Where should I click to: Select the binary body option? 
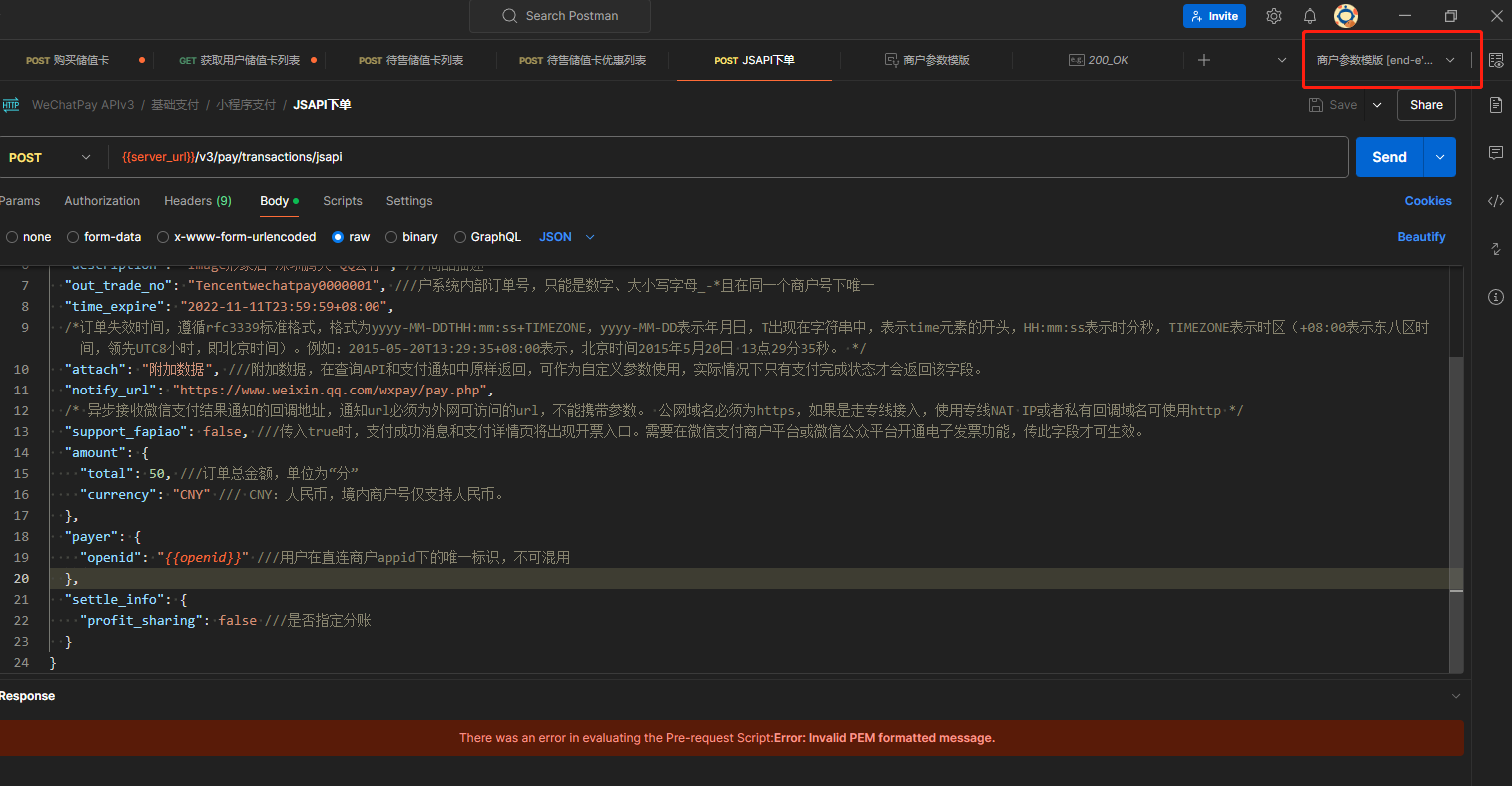tap(391, 237)
